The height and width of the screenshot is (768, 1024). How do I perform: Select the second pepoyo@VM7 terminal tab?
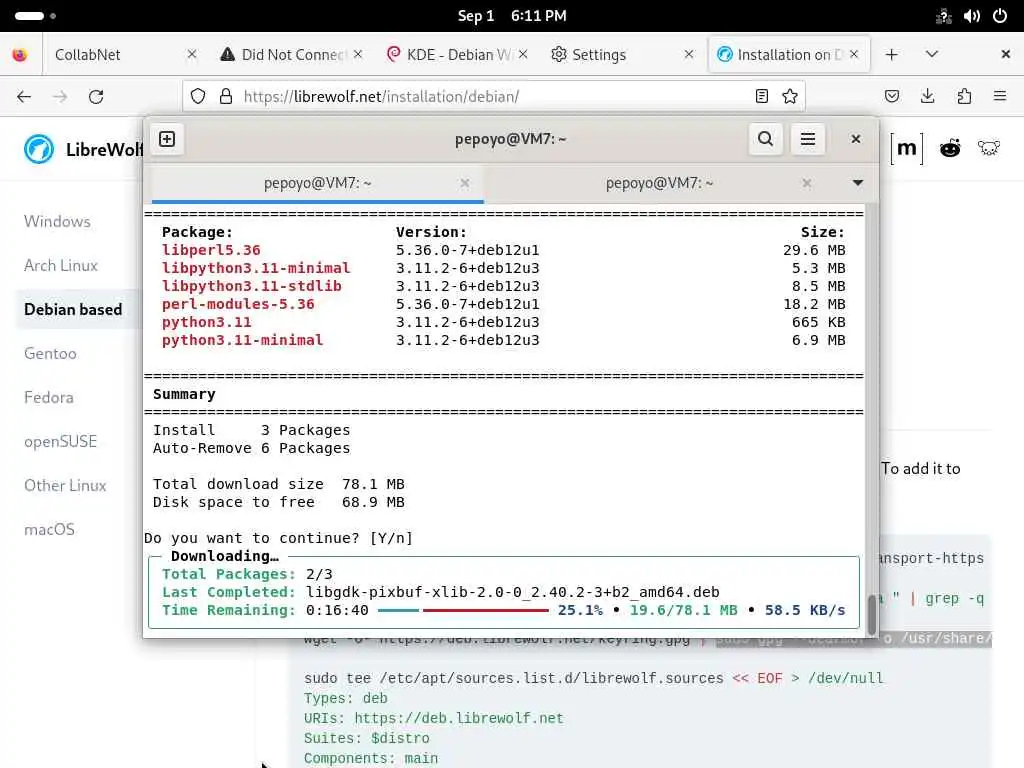pos(660,184)
